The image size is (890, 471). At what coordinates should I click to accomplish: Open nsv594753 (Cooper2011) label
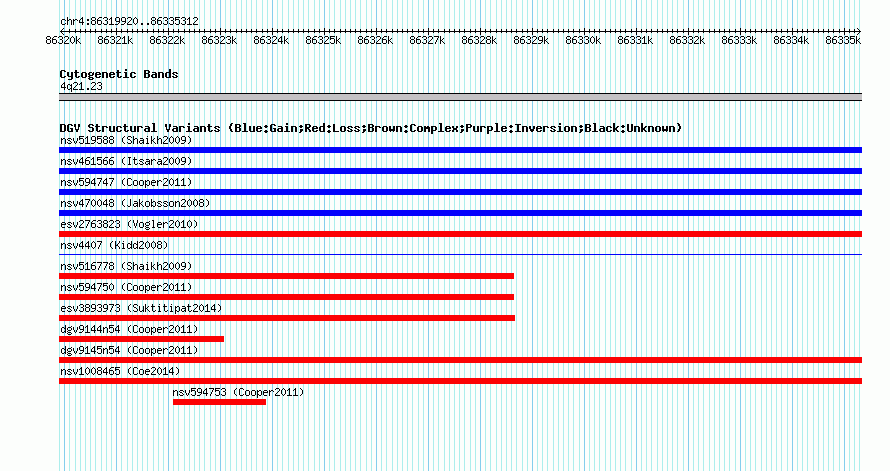[x=238, y=392]
